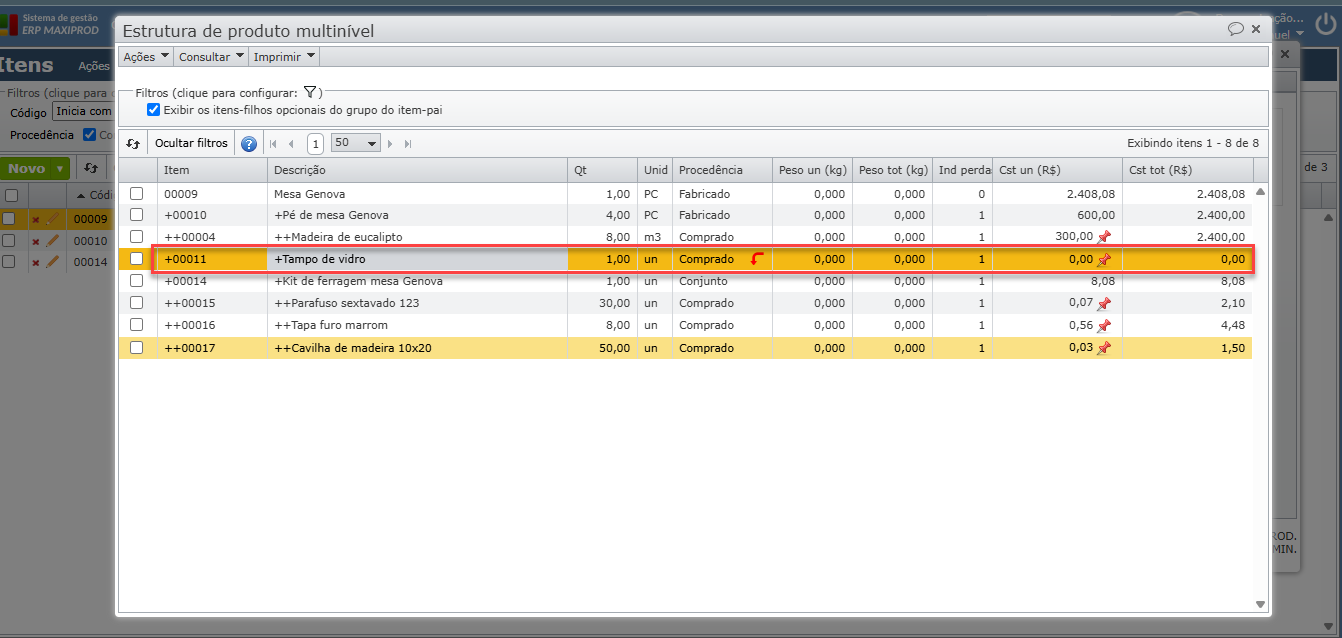Screen dimensions: 1342x638
Task: Go to last page pagination icon
Action: [408, 144]
